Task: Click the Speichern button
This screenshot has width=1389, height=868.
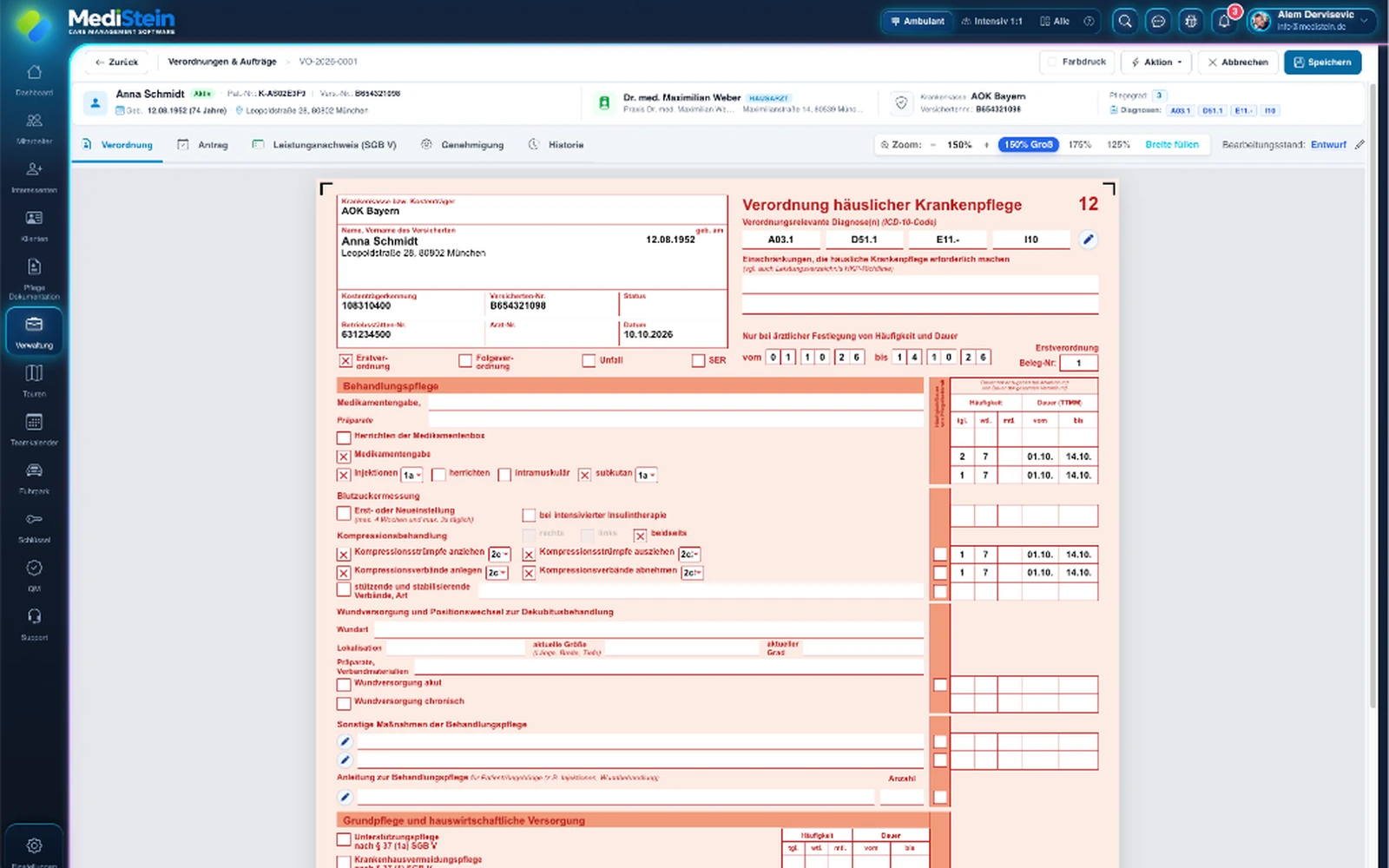Action: coord(1322,62)
